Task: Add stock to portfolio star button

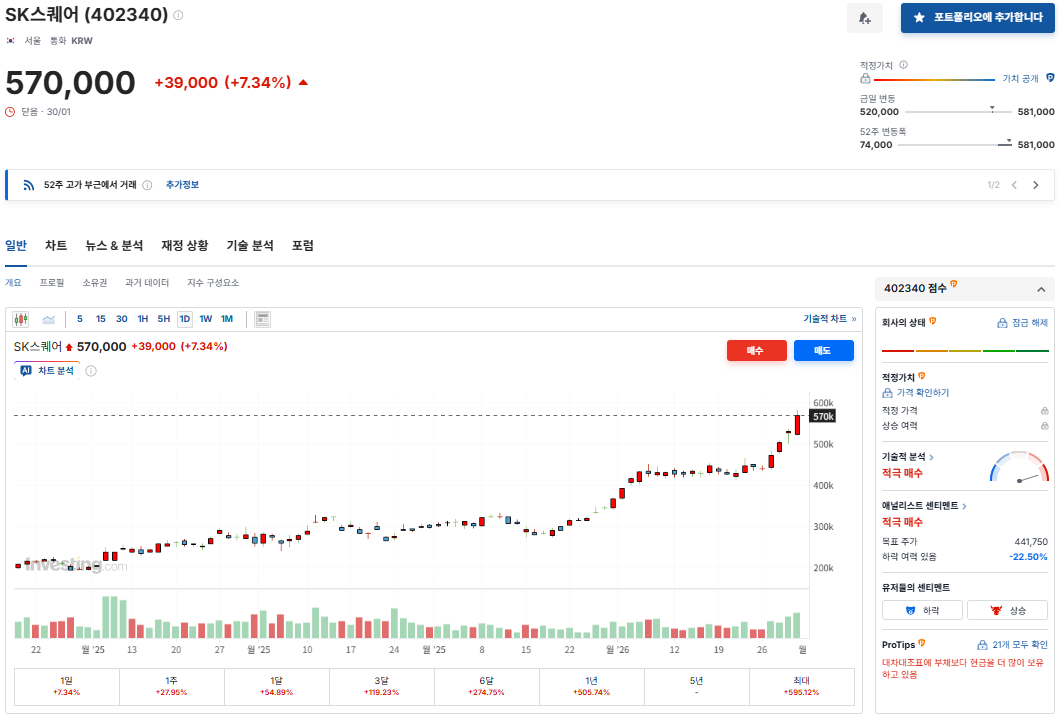Action: 977,18
